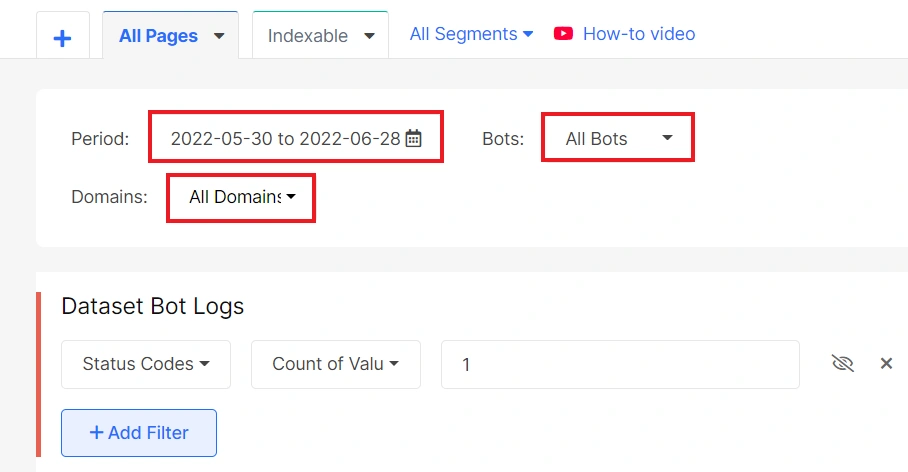Open the All Segments dropdown

[471, 34]
